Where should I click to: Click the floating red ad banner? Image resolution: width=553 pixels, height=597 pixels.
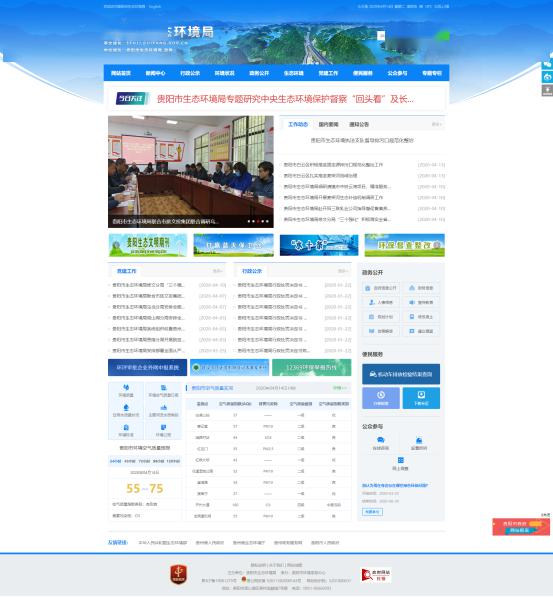521,527
